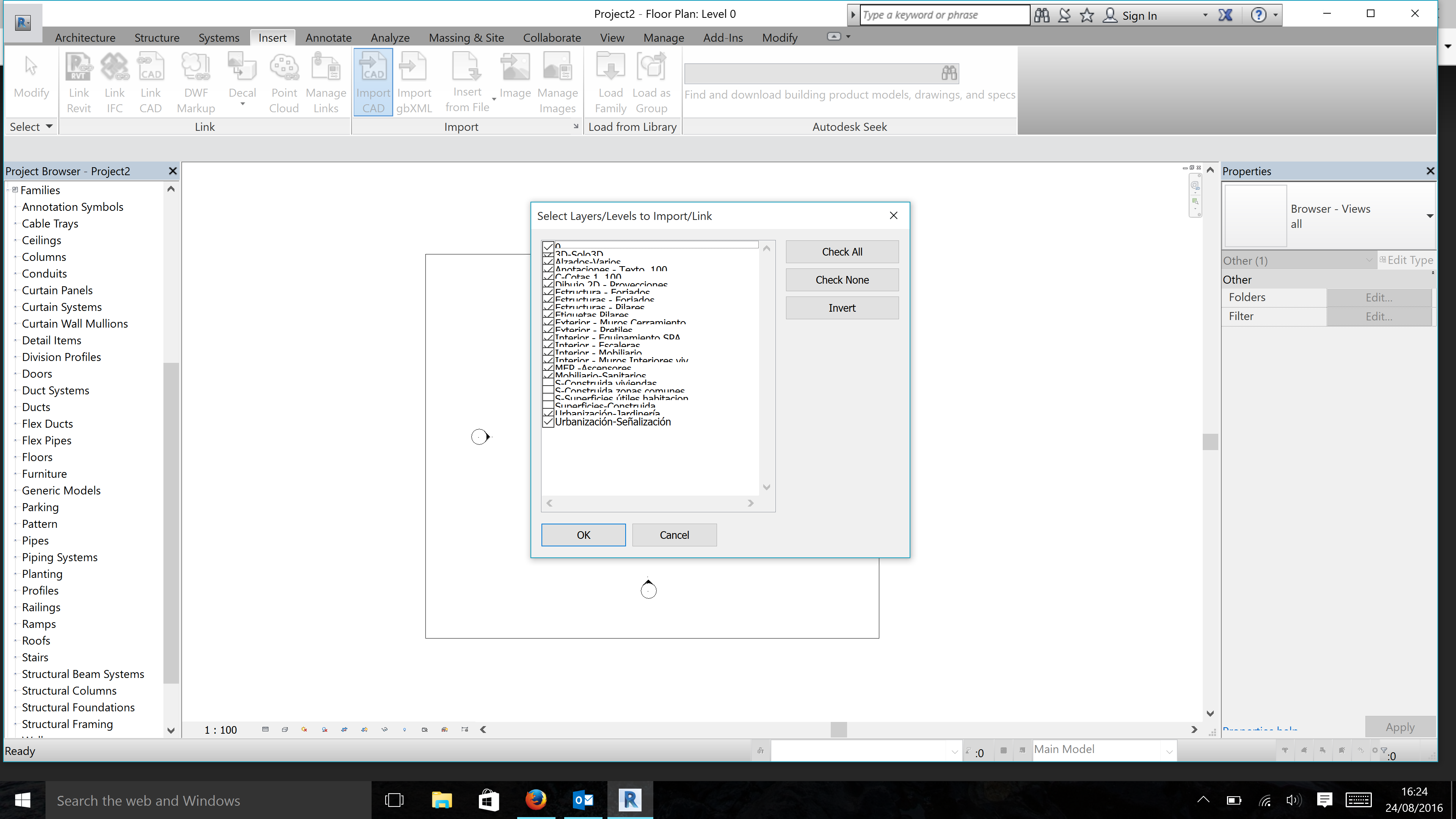Viewport: 1456px width, 819px height.
Task: Open the Manage ribbon tab
Action: (x=664, y=37)
